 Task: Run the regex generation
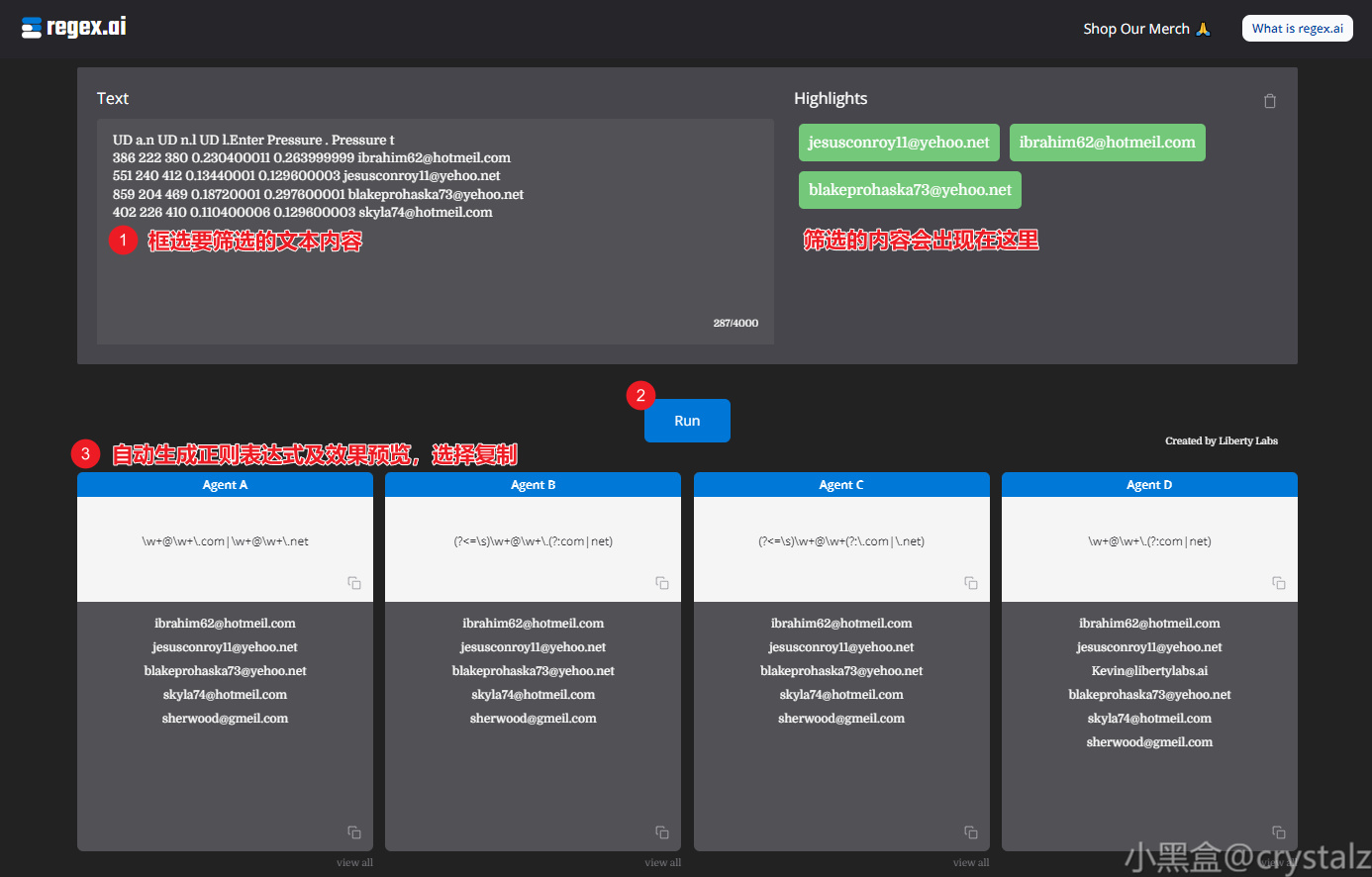pos(687,421)
